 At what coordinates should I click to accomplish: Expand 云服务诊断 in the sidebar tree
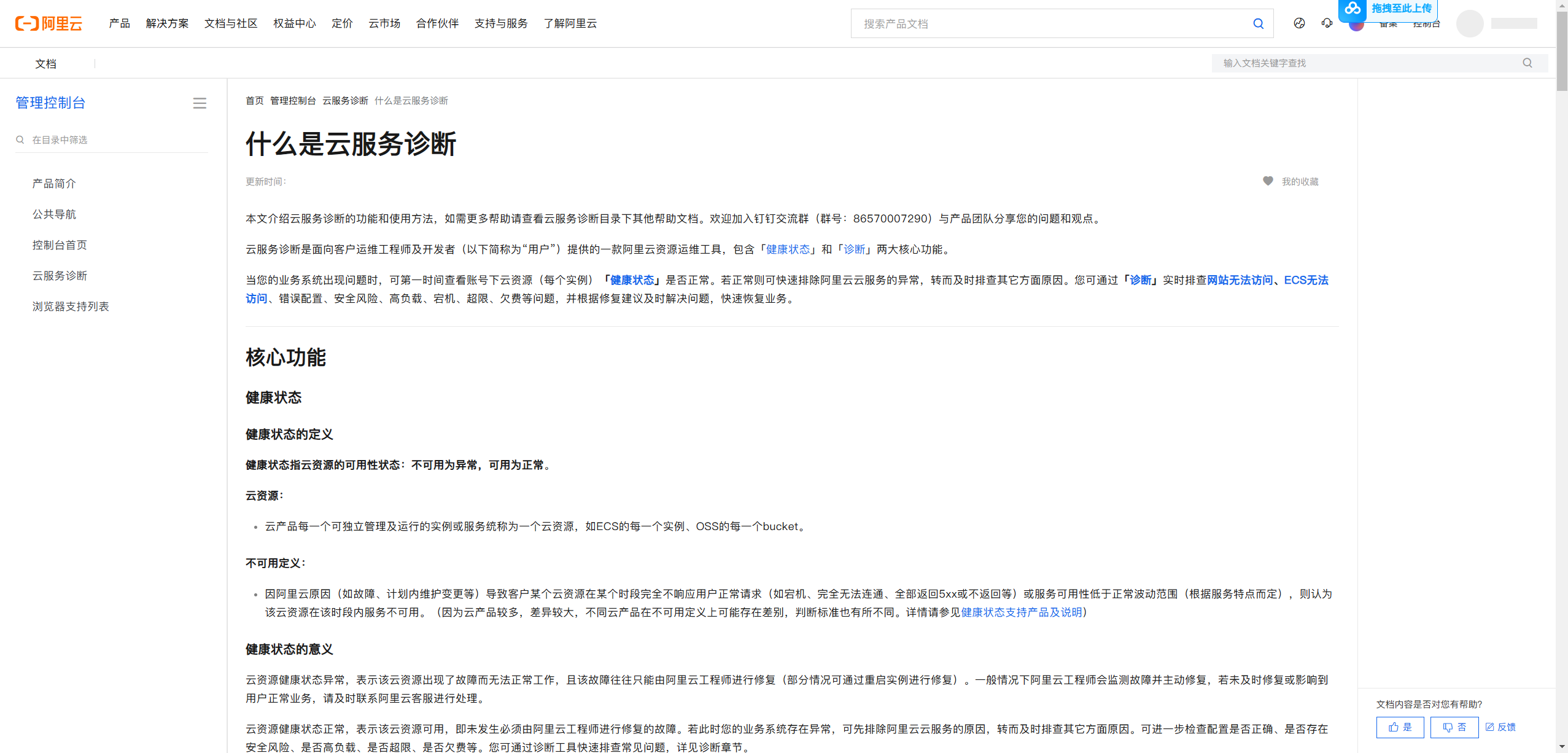click(x=60, y=276)
